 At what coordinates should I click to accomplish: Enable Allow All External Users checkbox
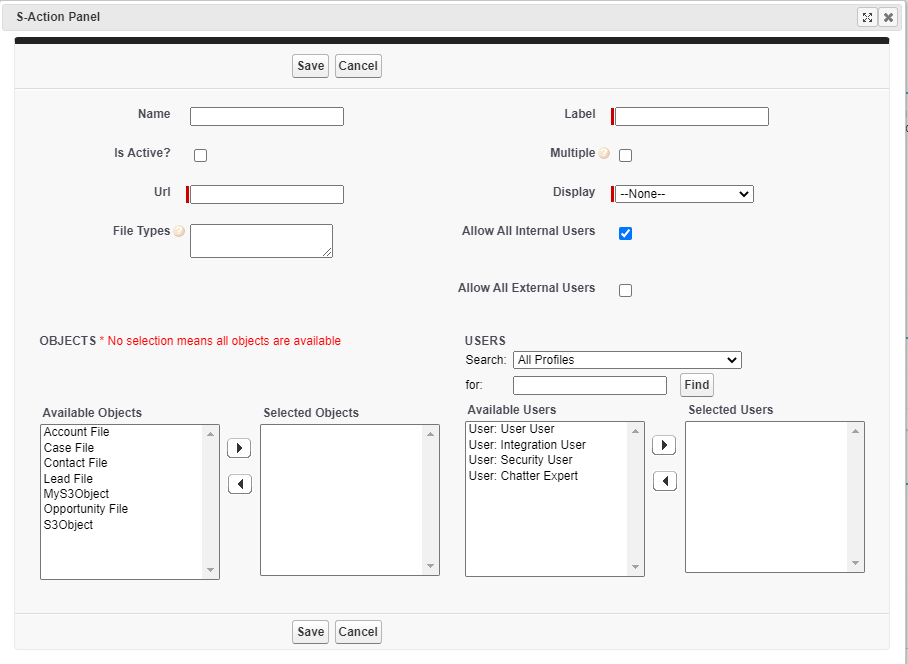(625, 290)
